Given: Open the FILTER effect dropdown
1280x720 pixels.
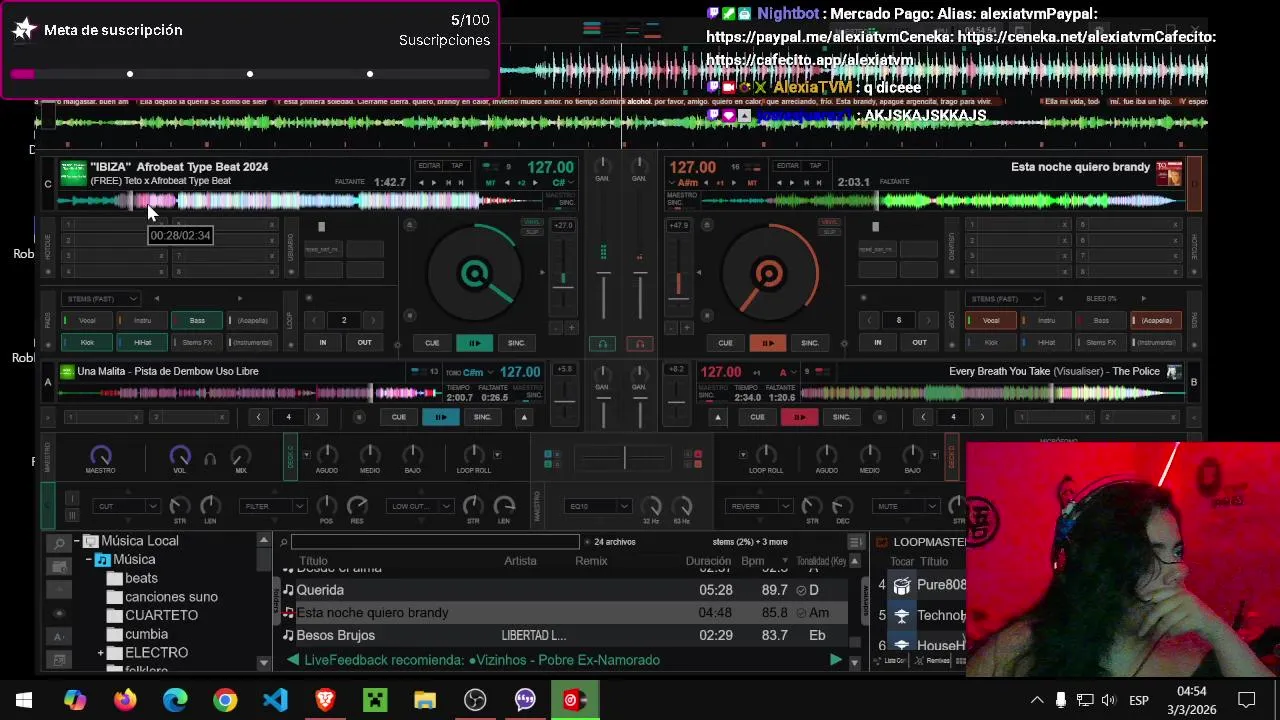Looking at the screenshot, I should (x=272, y=507).
